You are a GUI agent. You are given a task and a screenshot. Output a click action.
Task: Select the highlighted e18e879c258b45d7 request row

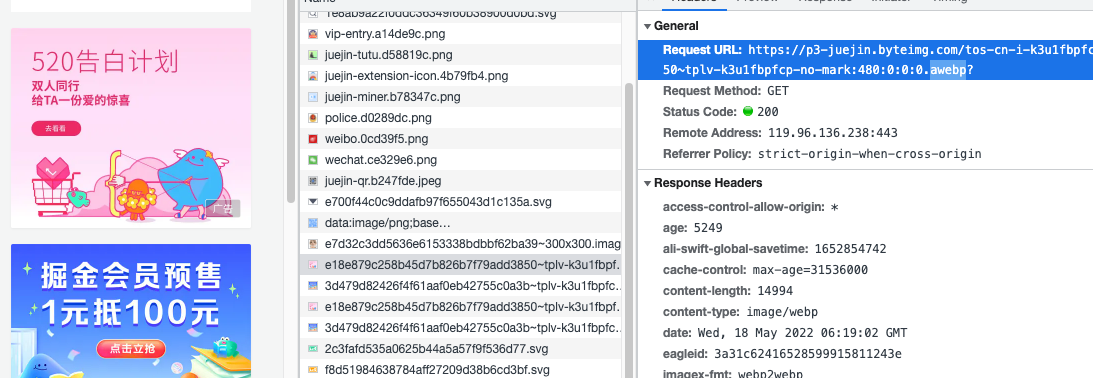461,265
